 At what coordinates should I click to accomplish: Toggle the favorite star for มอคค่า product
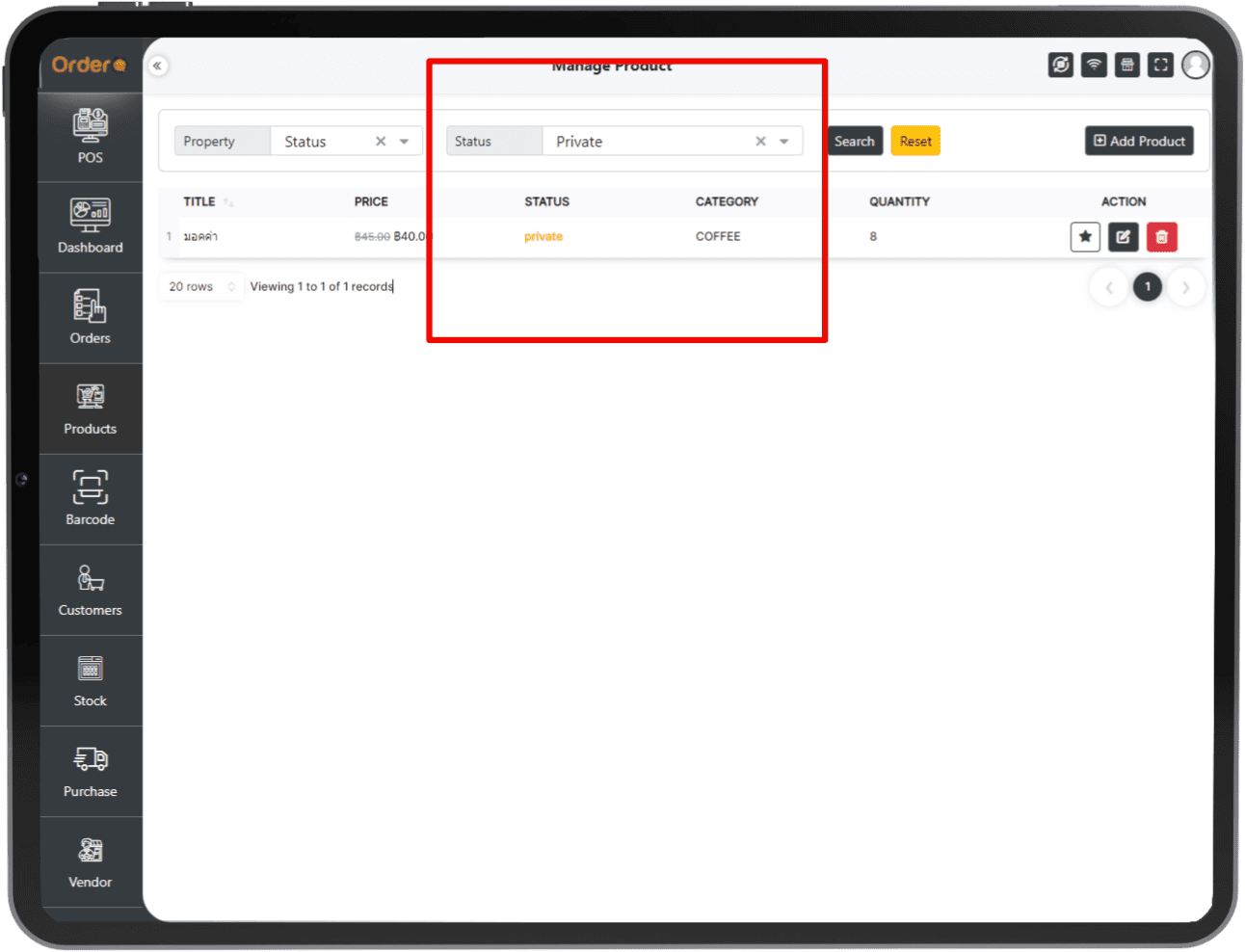tap(1085, 236)
